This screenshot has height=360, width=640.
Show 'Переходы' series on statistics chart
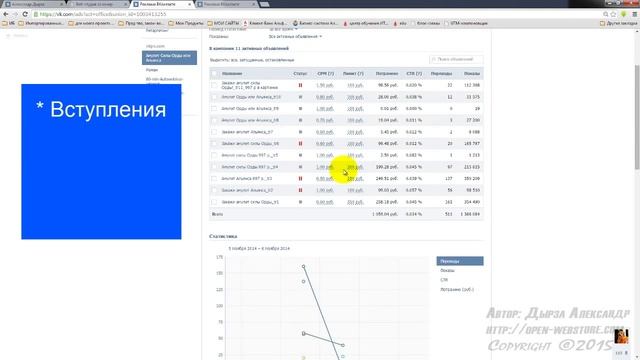tap(460, 261)
